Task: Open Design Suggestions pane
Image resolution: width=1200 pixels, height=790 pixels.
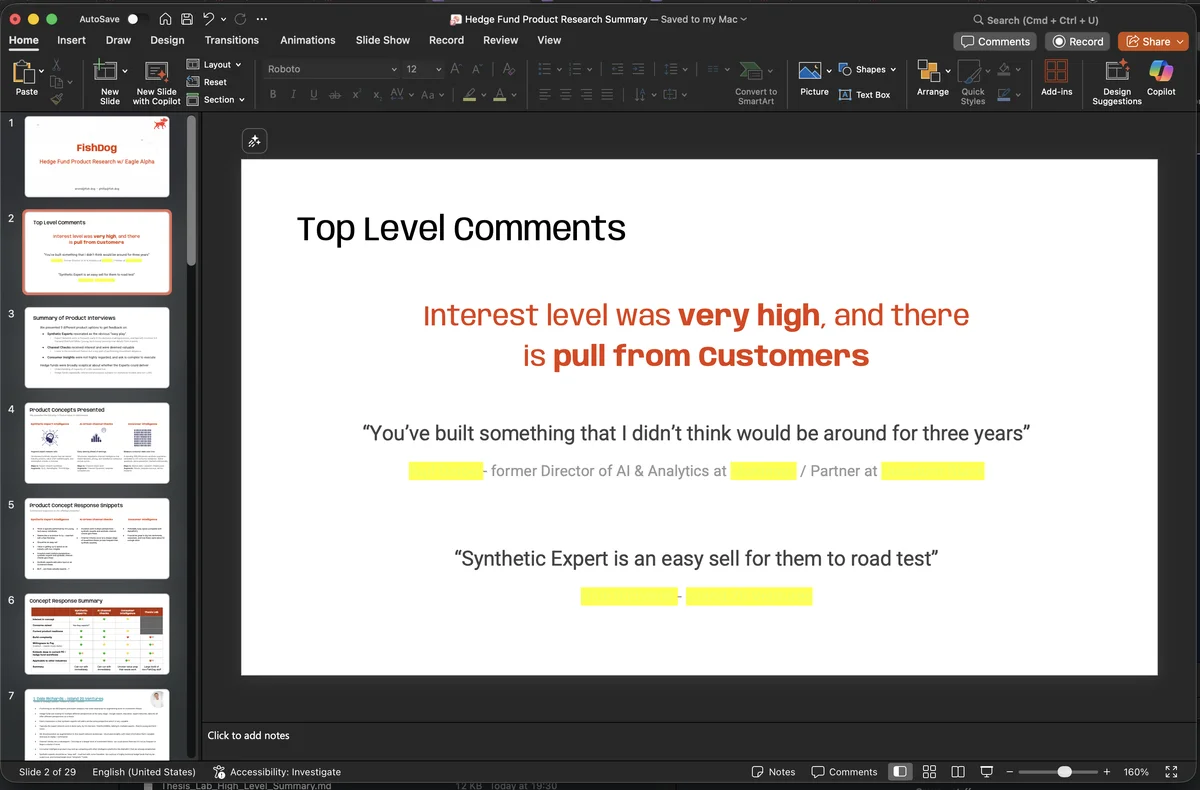Action: [1117, 82]
